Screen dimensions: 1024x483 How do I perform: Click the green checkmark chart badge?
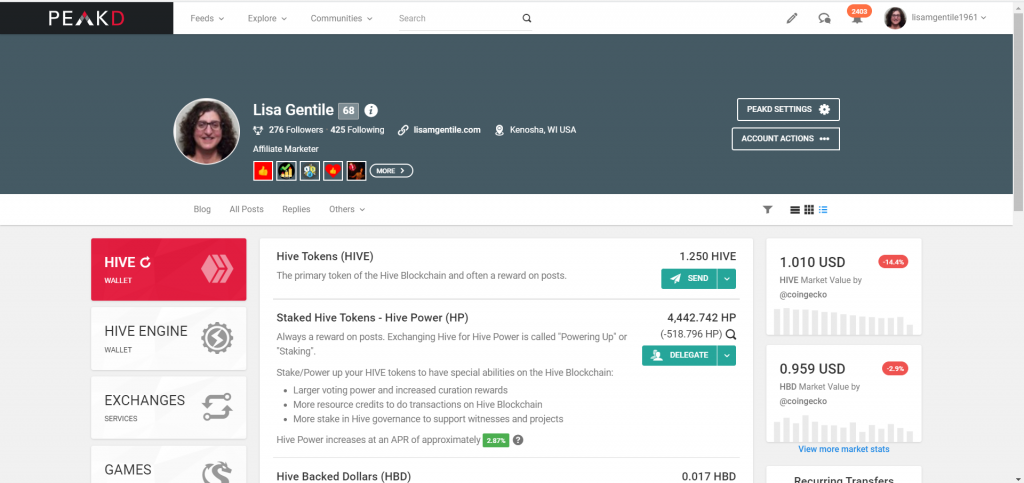pyautogui.click(x=286, y=171)
